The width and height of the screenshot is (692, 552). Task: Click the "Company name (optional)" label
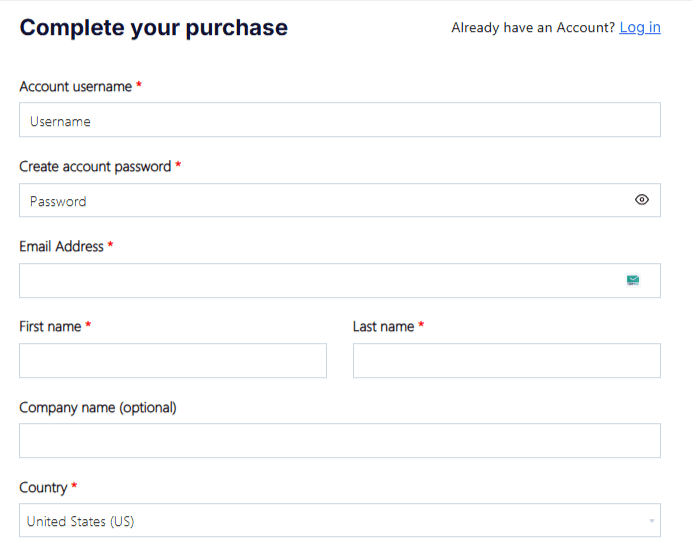(98, 407)
